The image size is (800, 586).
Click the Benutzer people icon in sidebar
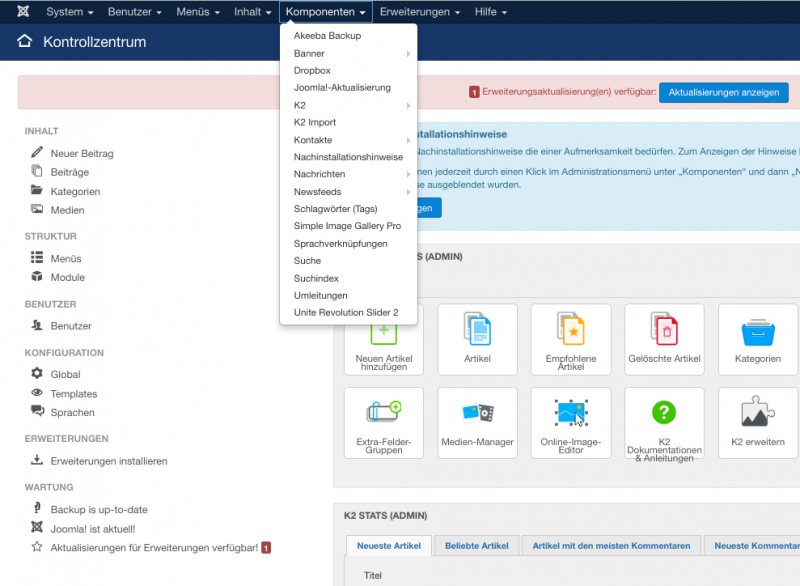coord(37,325)
